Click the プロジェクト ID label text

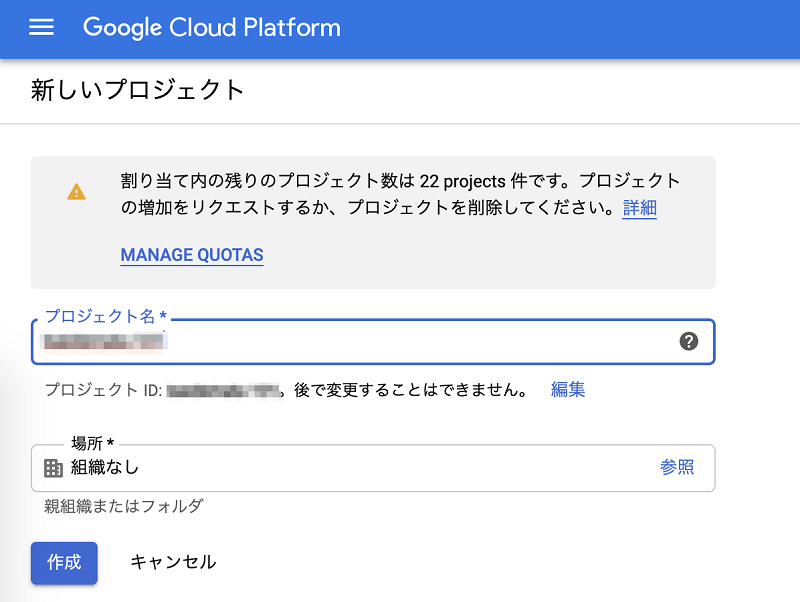coord(104,390)
